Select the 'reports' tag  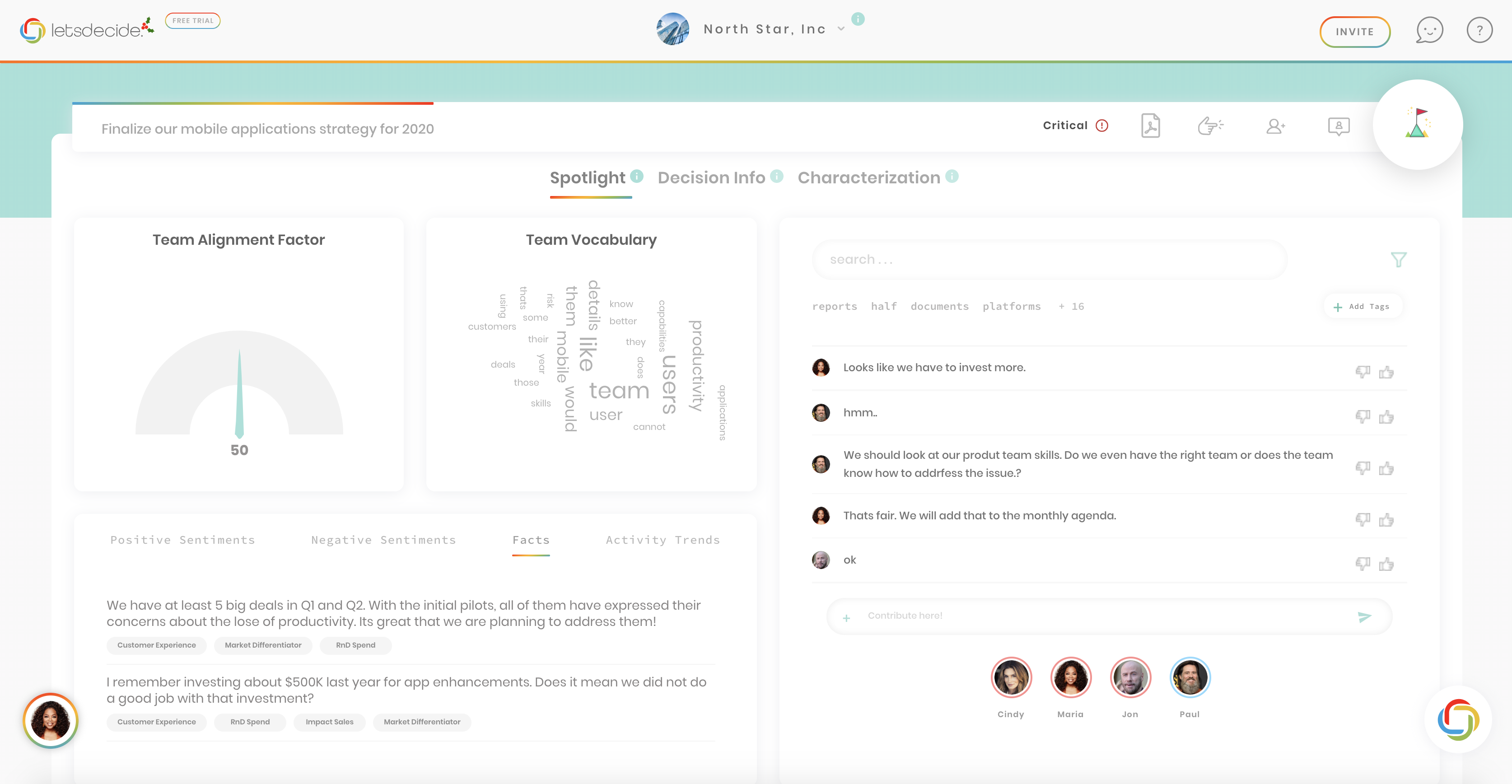[834, 306]
